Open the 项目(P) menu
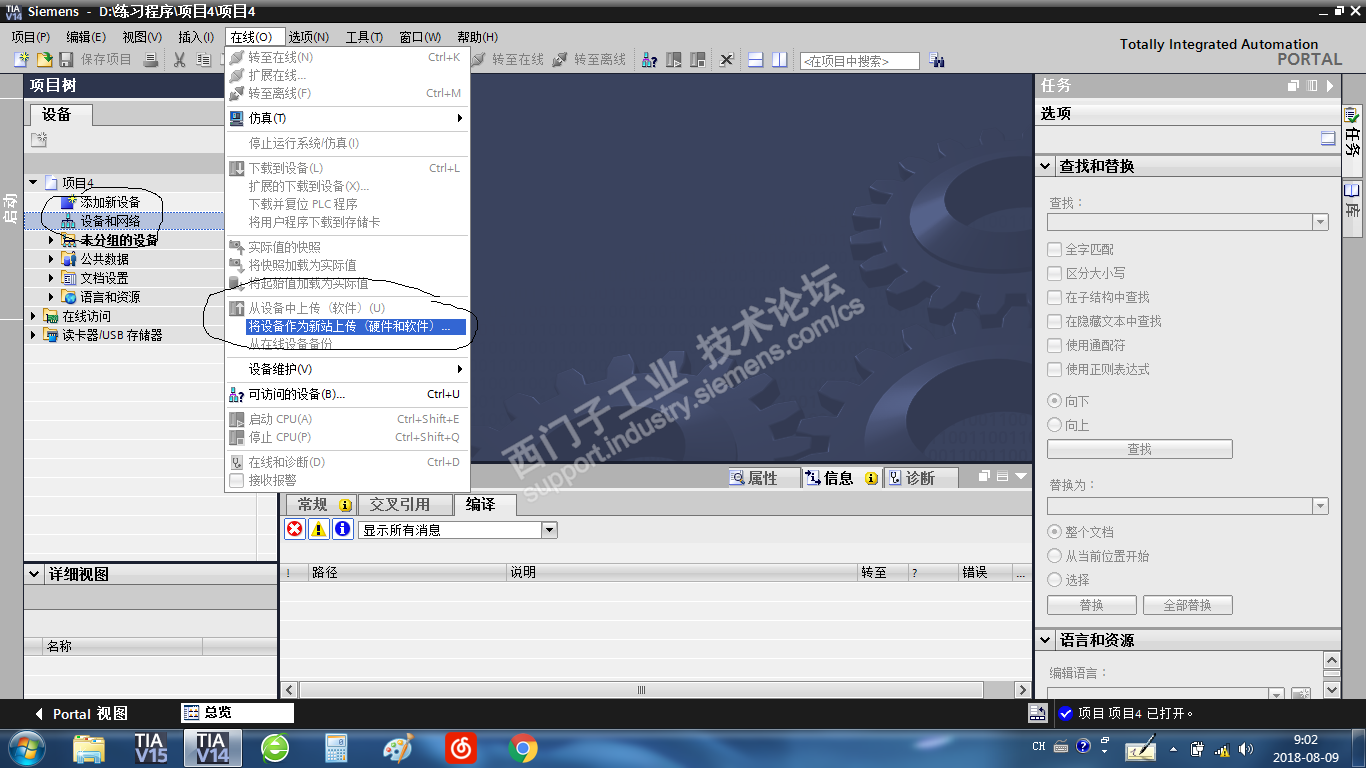This screenshot has width=1366, height=768. pos(31,37)
